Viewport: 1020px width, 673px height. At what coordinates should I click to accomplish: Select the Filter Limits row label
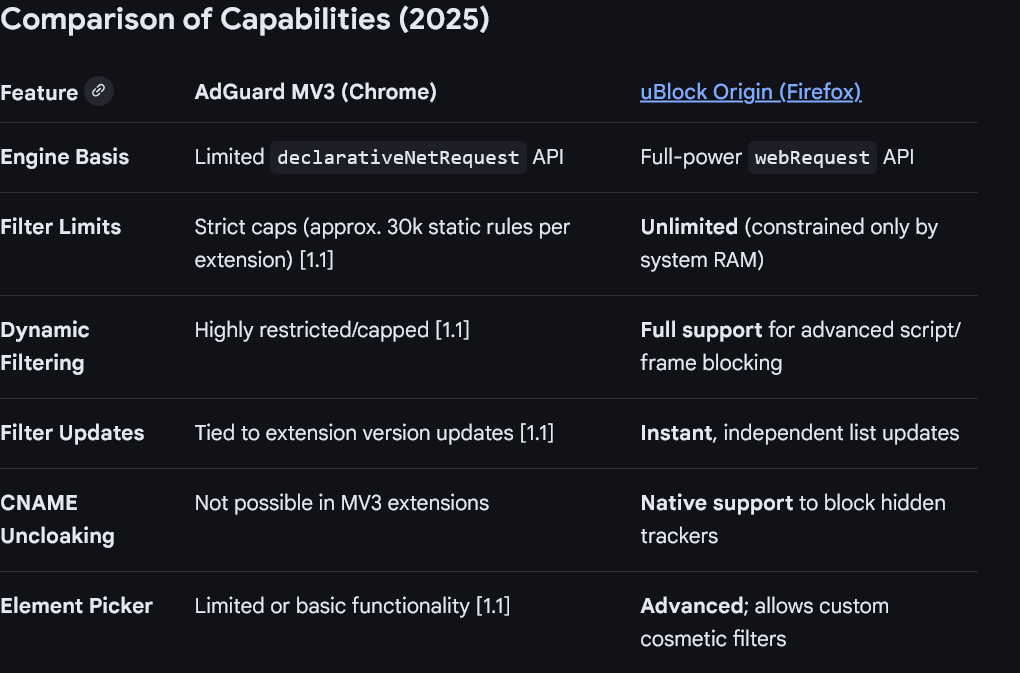click(61, 226)
